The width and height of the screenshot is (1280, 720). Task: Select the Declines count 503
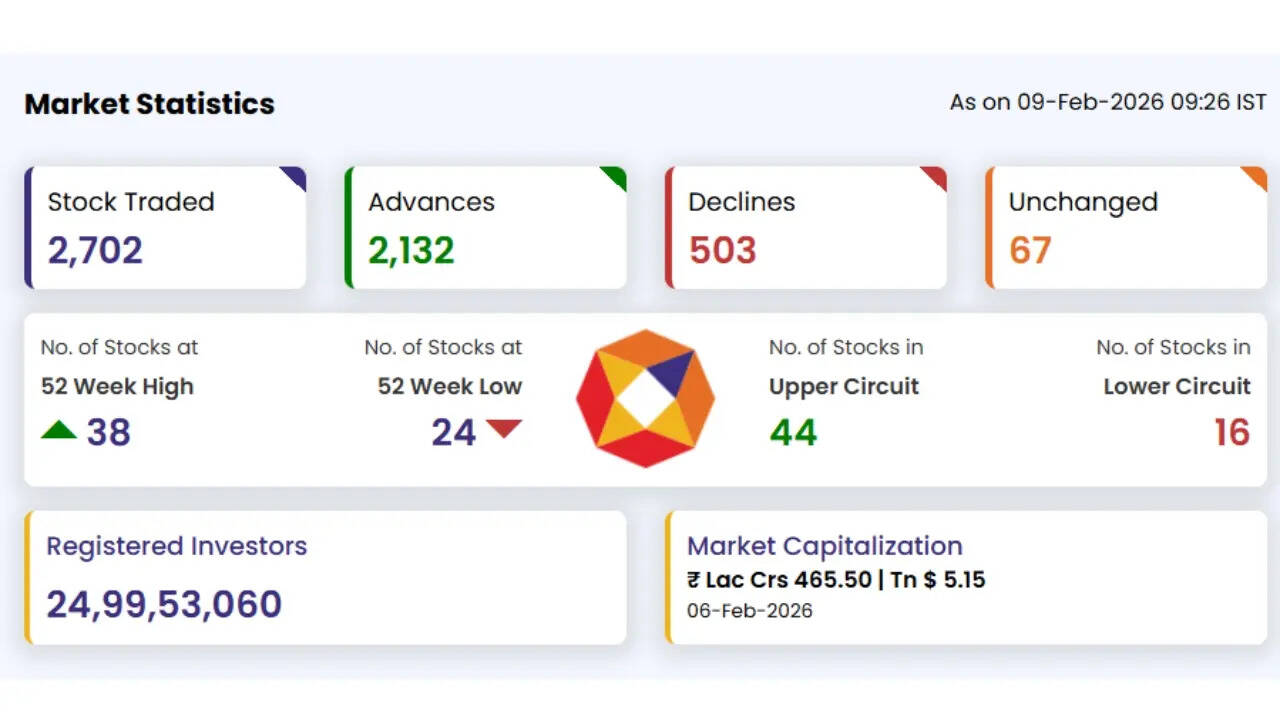[722, 250]
